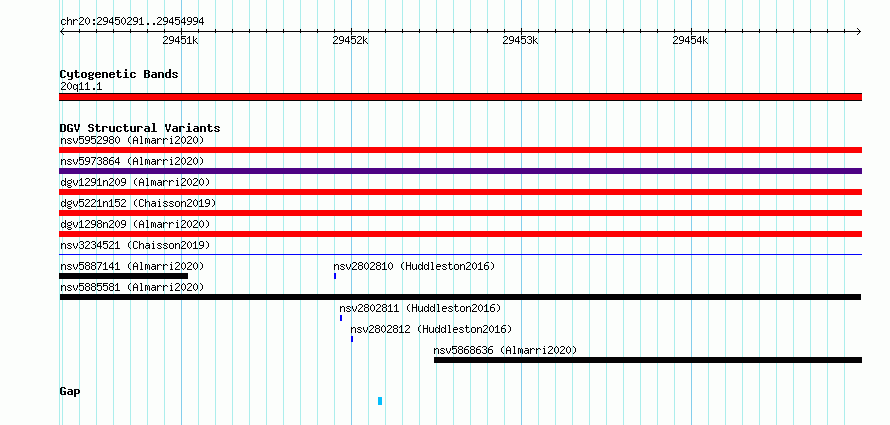This screenshot has width=890, height=425.
Task: Open the nsv2802810 (Huddleston2016) label
Action: tap(414, 266)
